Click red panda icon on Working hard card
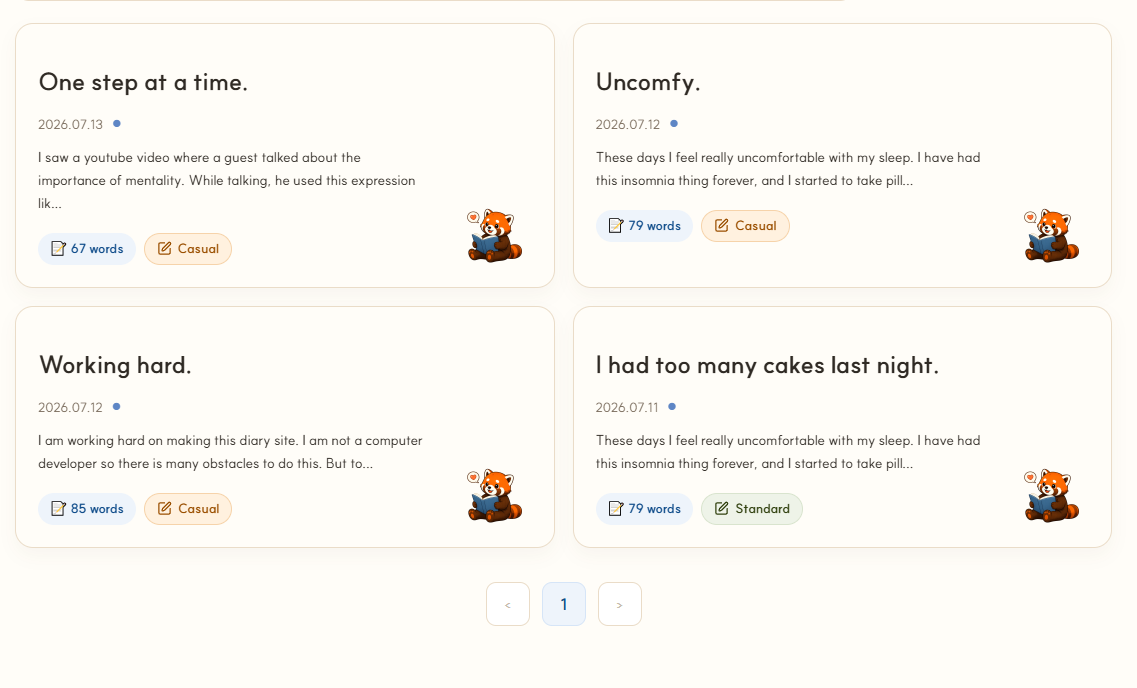The width and height of the screenshot is (1137, 688). tap(495, 495)
